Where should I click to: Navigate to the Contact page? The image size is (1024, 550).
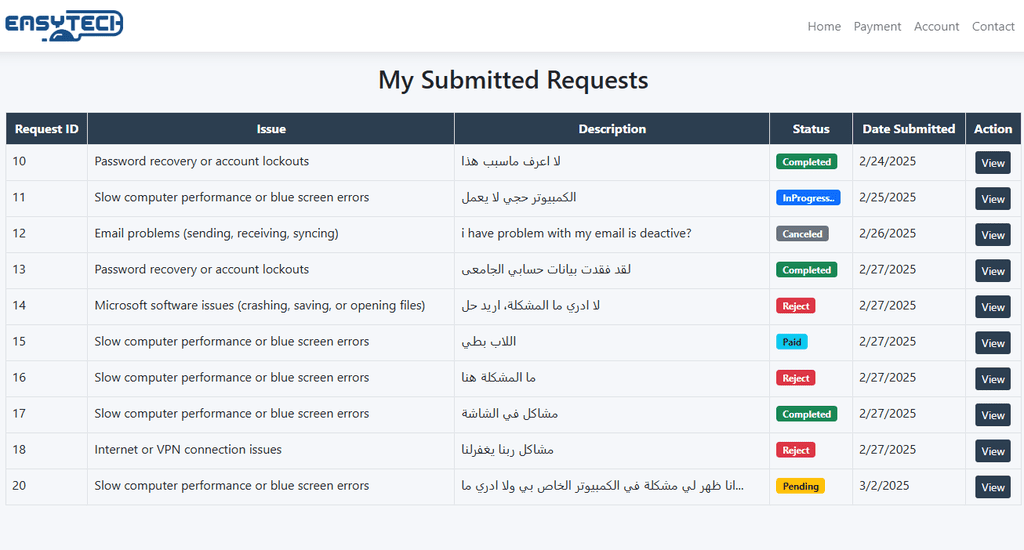pos(993,26)
